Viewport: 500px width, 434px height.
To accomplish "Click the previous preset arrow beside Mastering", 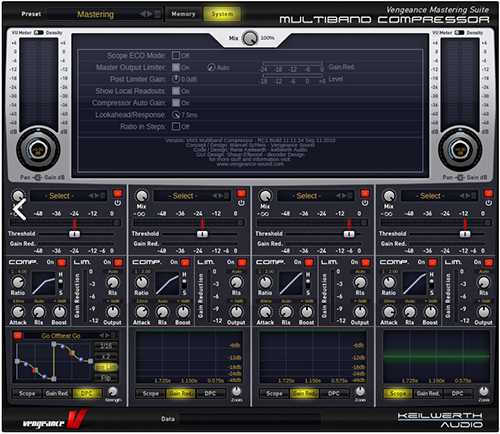I will (x=143, y=14).
